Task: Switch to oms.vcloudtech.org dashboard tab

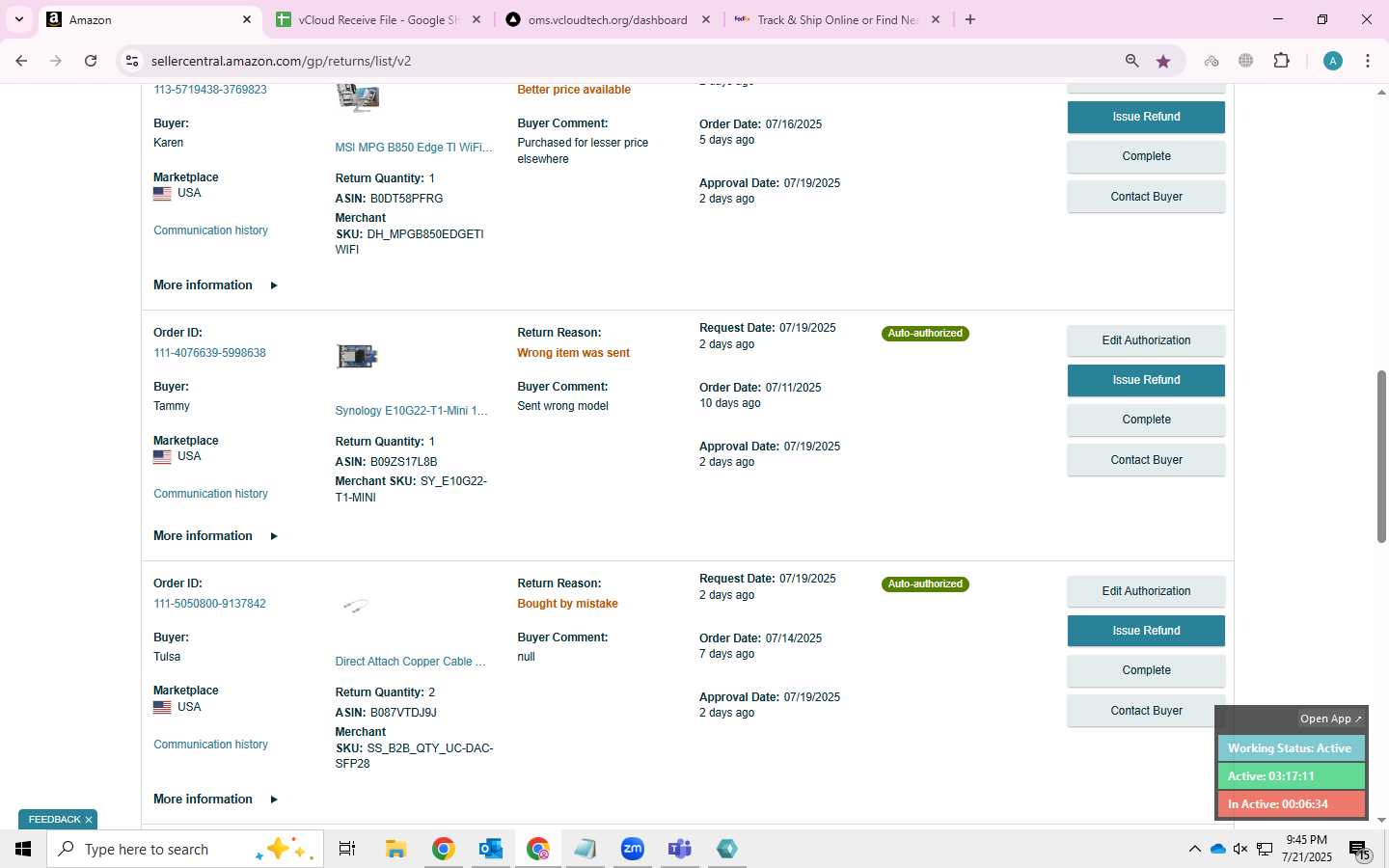Action: [608, 19]
